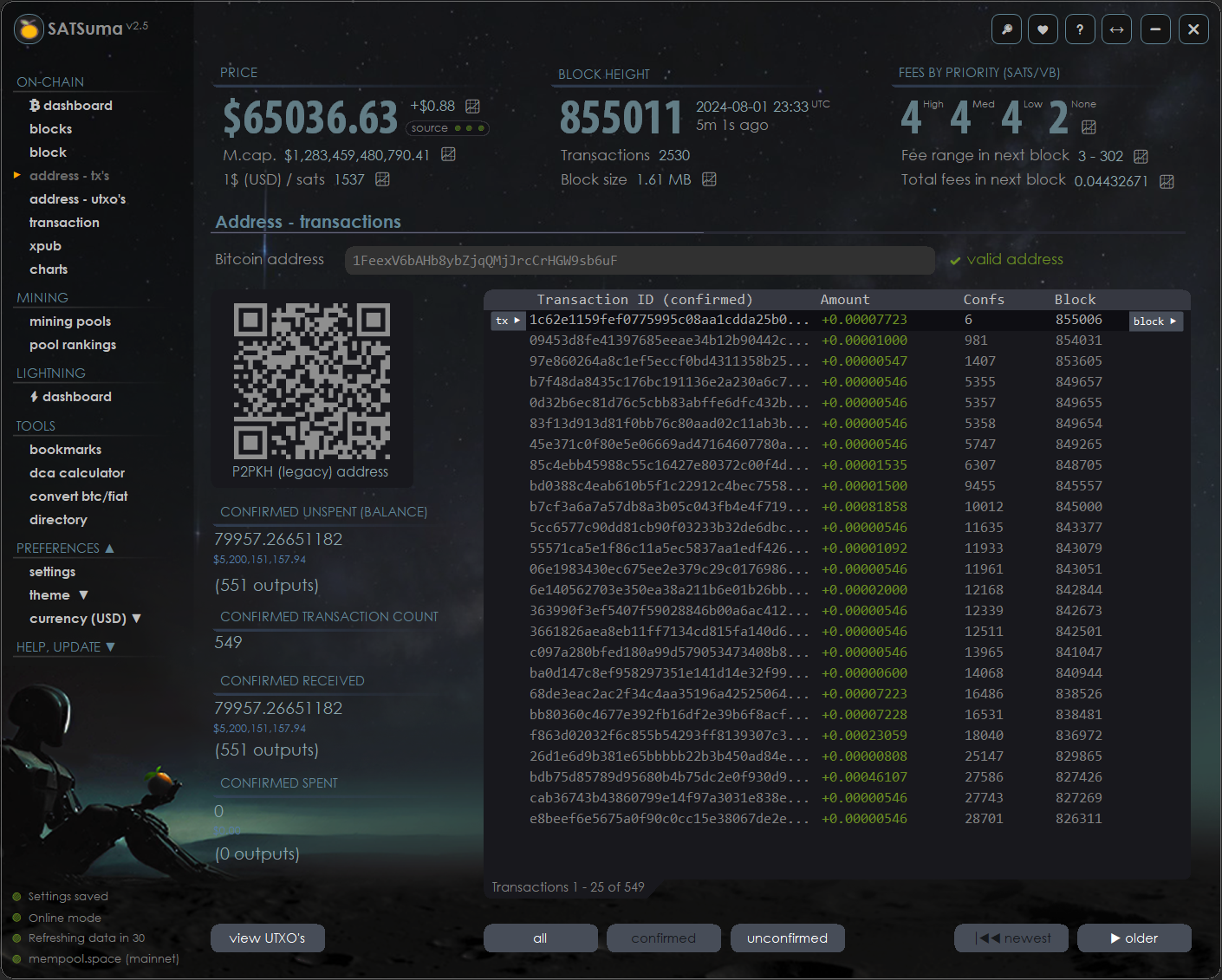Select the 'all' transactions filter
This screenshot has height=980, width=1222.
pyautogui.click(x=540, y=938)
